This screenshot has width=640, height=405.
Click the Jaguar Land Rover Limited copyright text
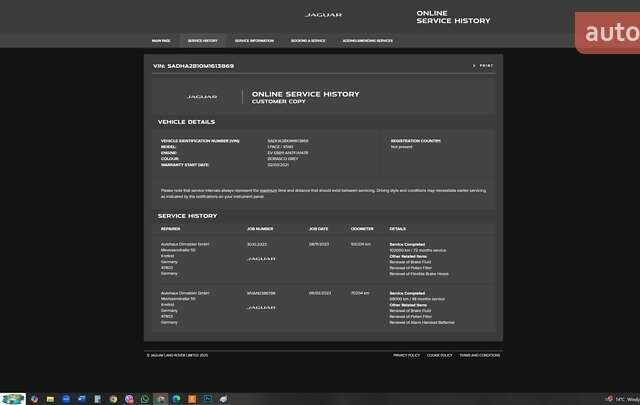(x=178, y=355)
